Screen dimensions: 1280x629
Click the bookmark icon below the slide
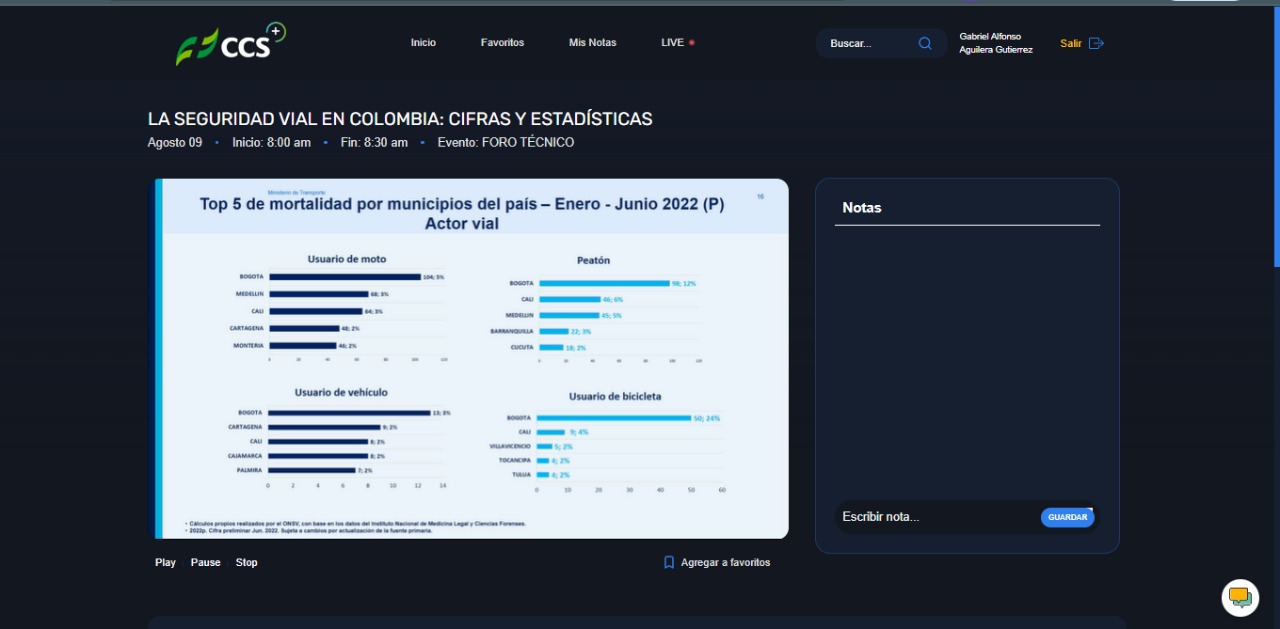[x=669, y=562]
